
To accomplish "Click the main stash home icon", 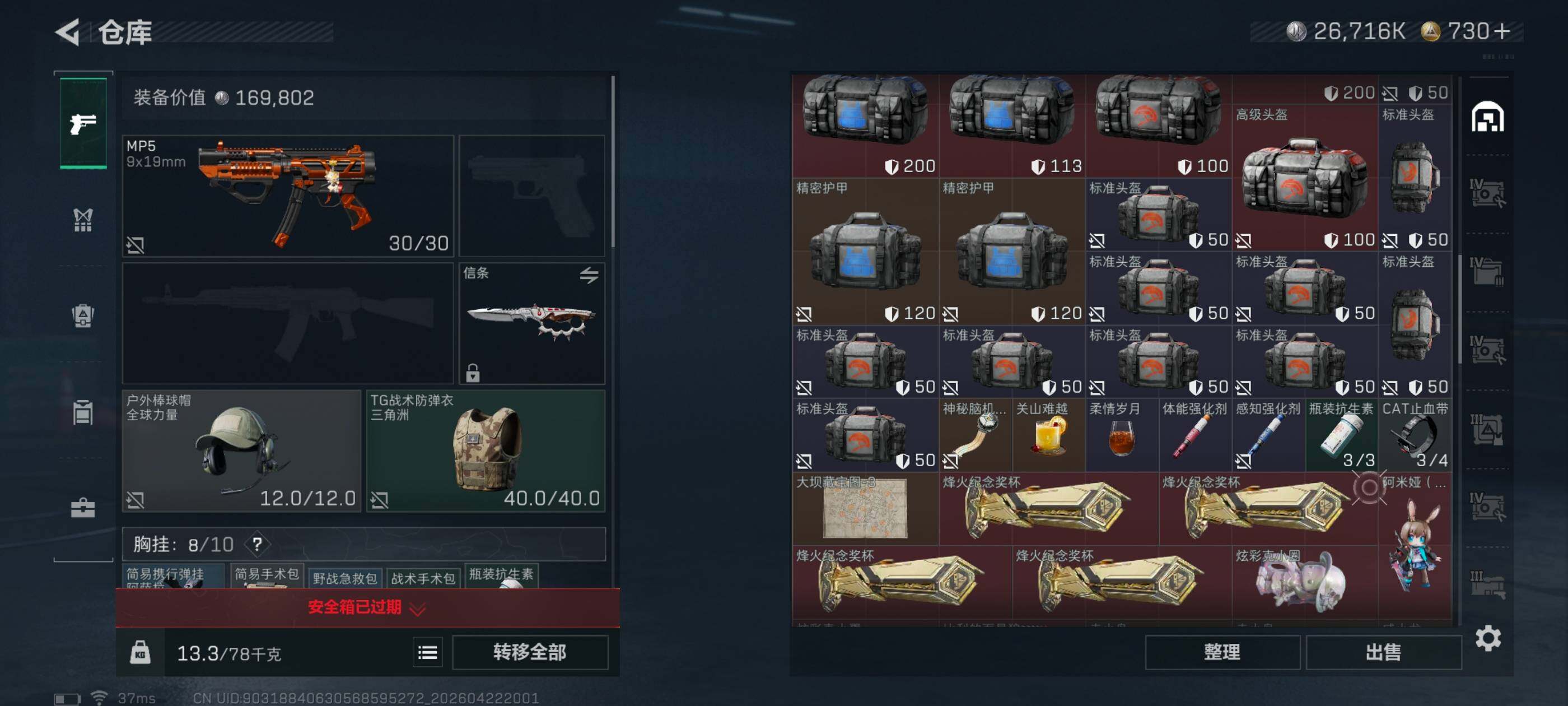I will click(x=1487, y=117).
